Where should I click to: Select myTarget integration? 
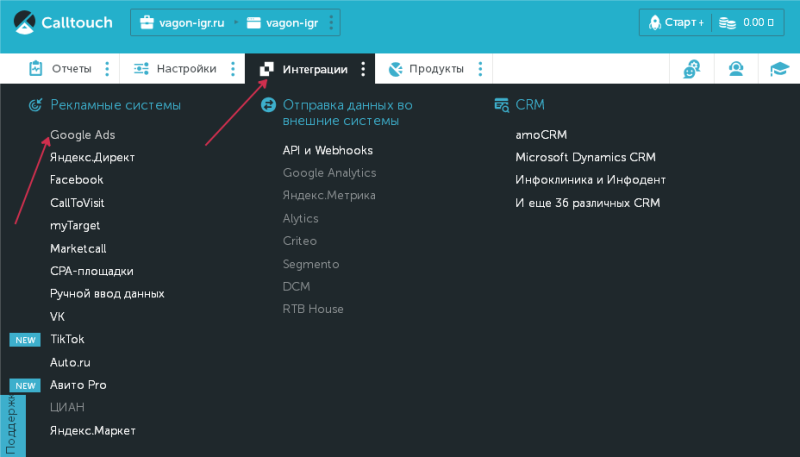coord(75,225)
